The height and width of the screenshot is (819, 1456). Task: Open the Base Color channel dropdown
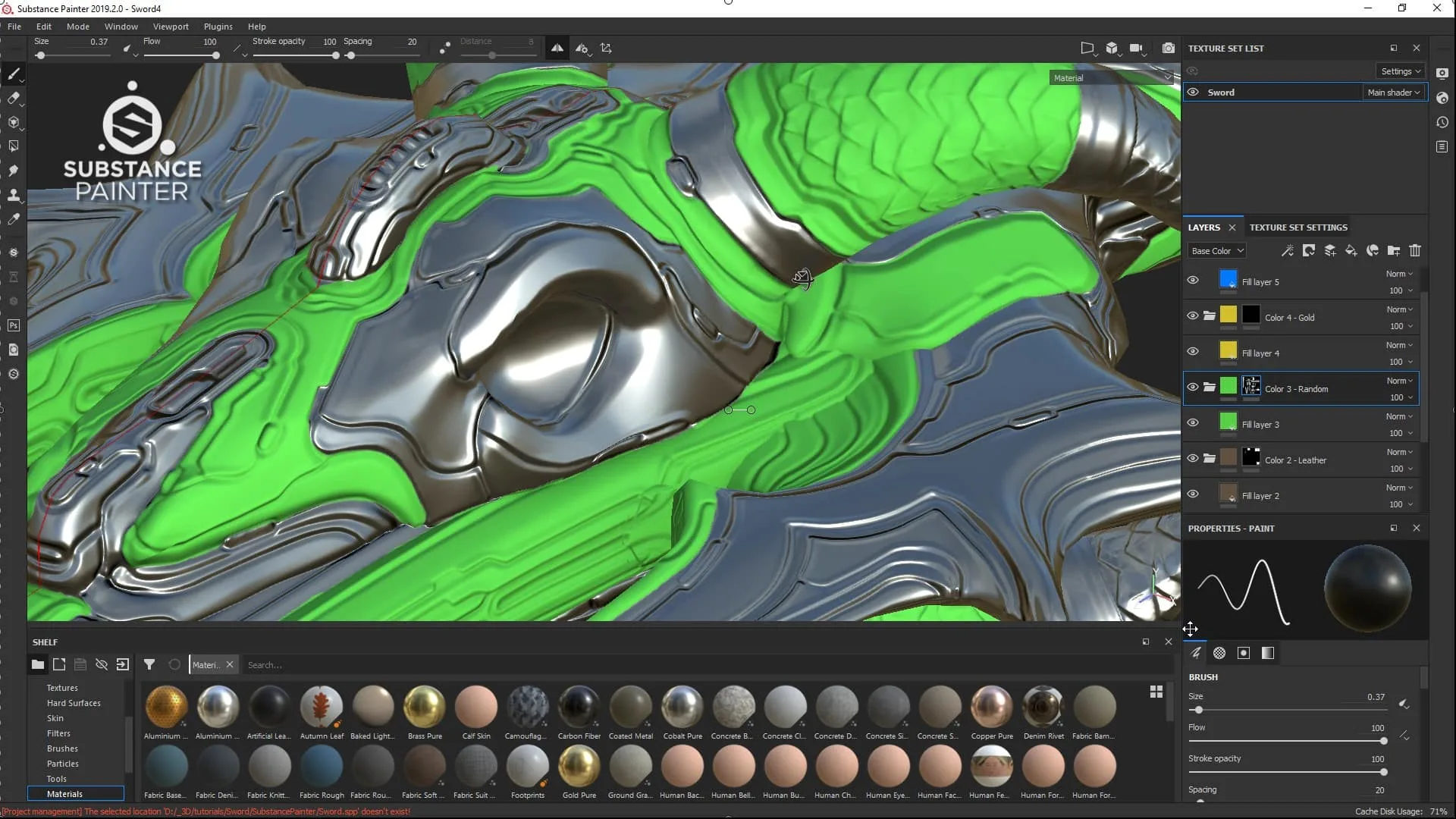[1215, 250]
